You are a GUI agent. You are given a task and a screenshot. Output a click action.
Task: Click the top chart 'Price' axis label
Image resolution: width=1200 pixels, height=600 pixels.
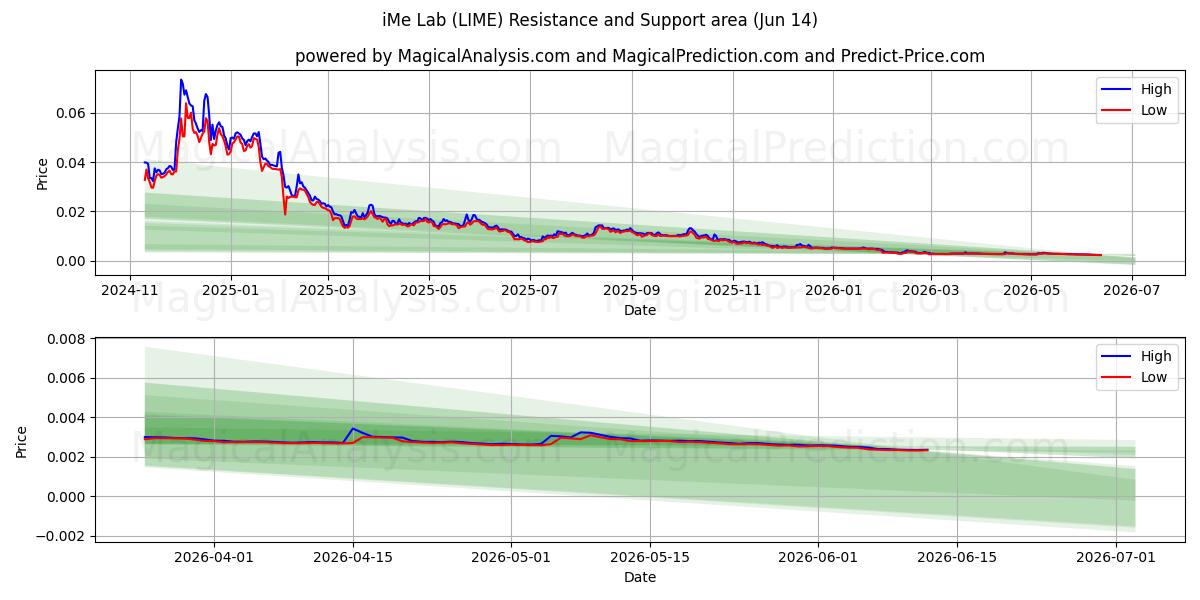pyautogui.click(x=42, y=172)
